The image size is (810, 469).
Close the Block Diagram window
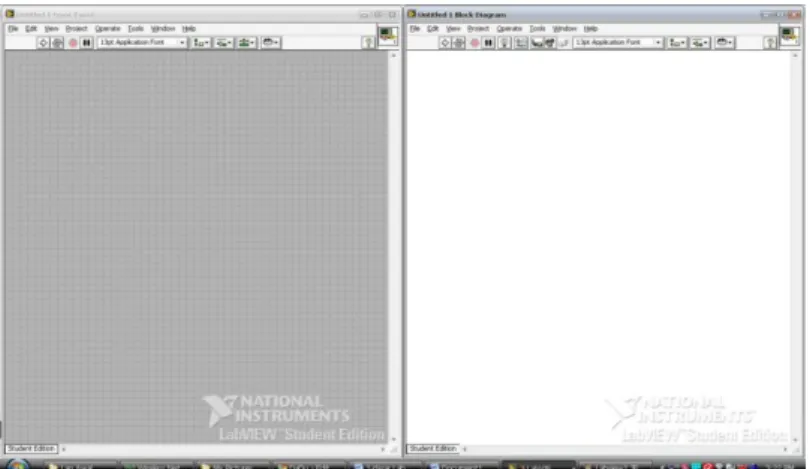(x=795, y=14)
